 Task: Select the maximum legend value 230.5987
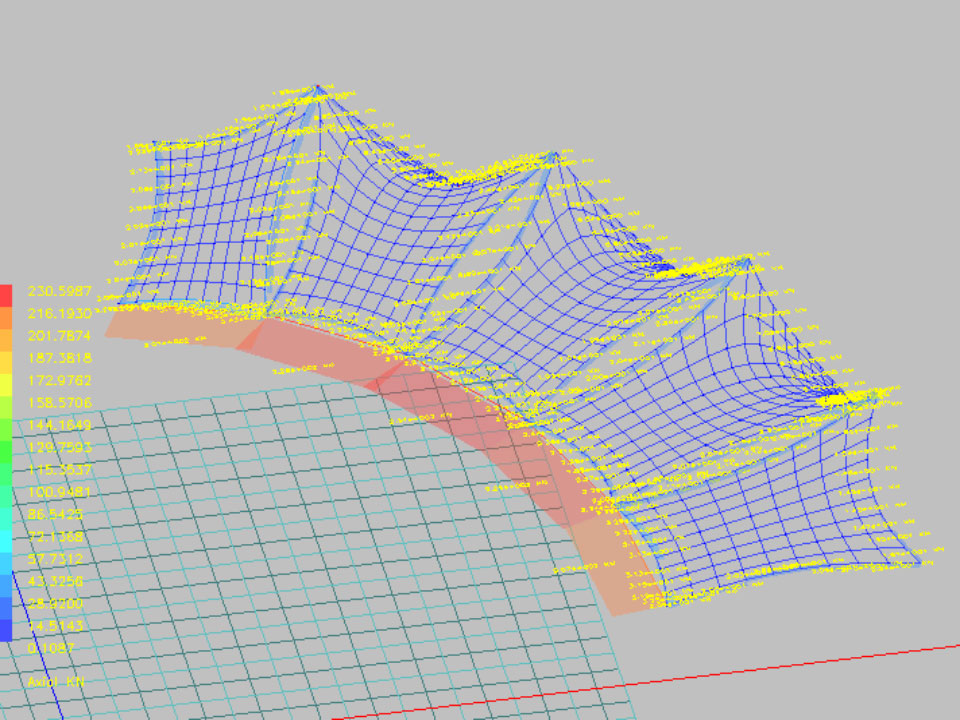tap(59, 291)
